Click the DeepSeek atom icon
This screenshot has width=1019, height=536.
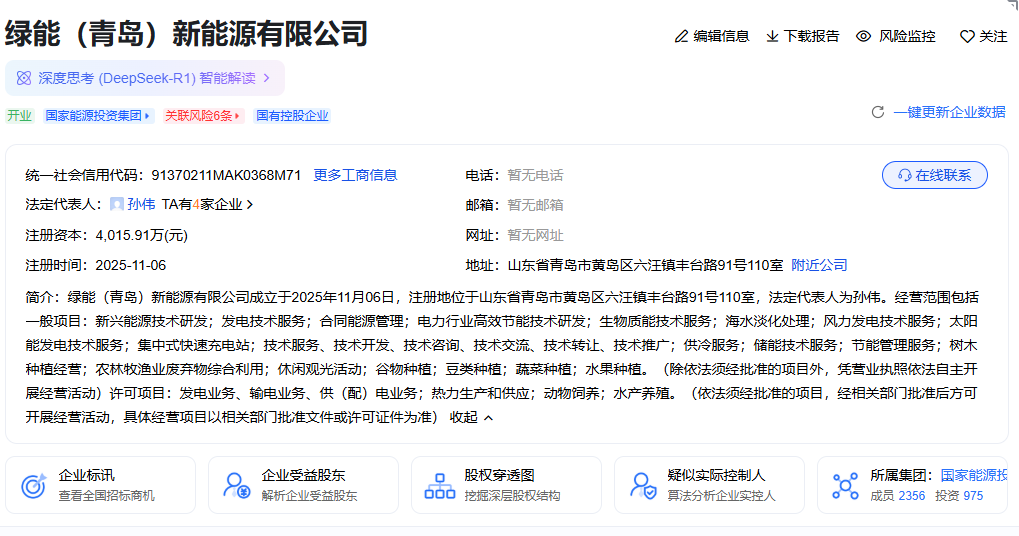coord(24,78)
